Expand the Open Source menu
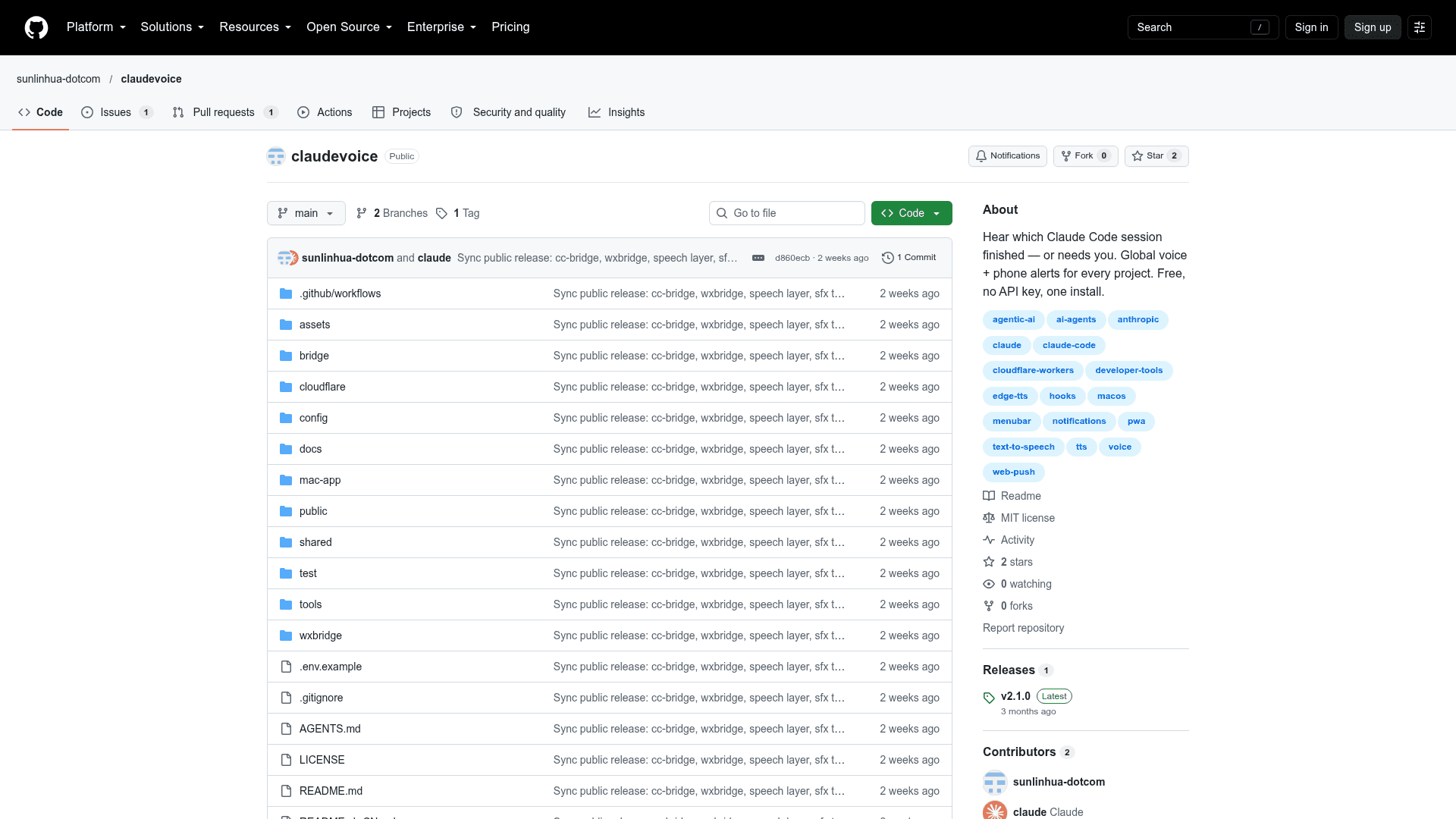The height and width of the screenshot is (819, 1456). (350, 27)
